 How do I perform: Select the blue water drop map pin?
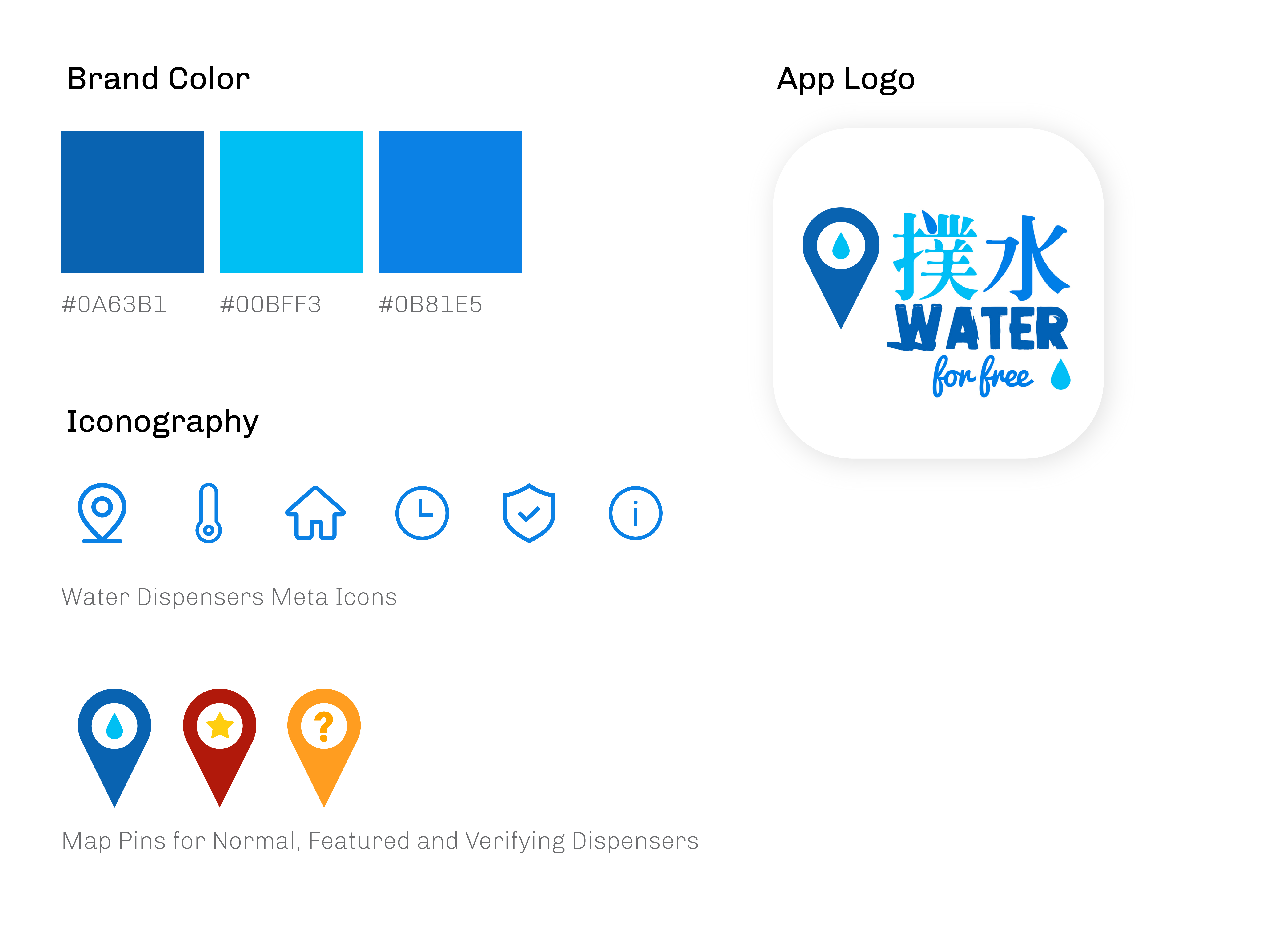[114, 747]
